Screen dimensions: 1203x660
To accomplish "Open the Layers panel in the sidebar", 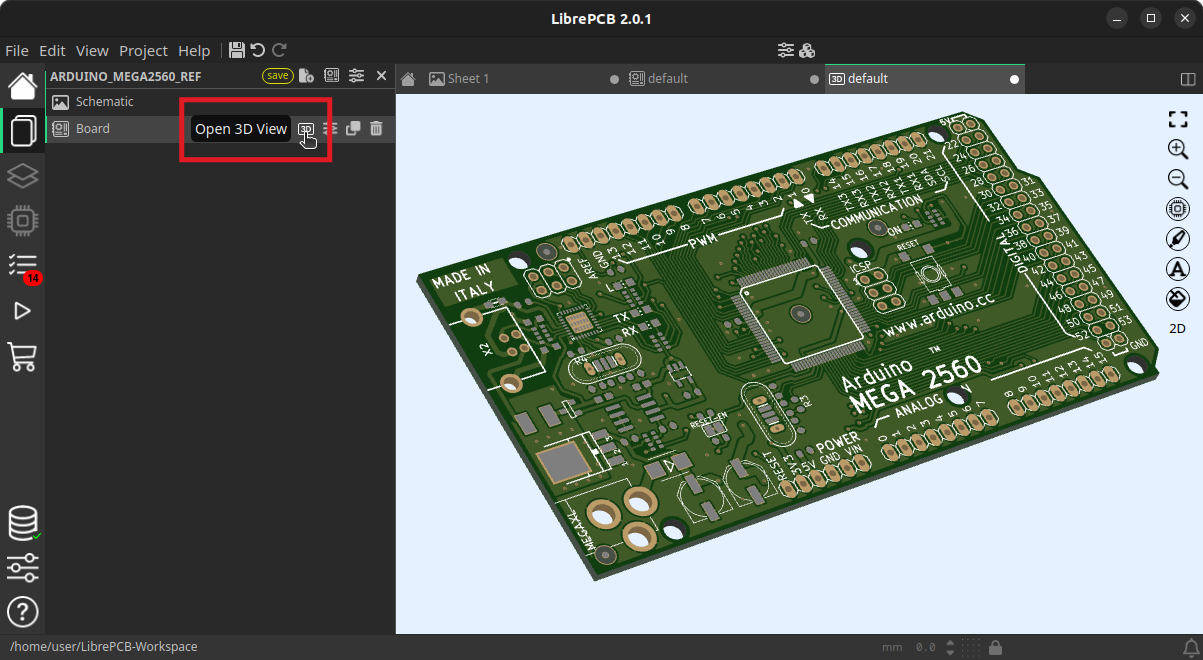I will pos(23,176).
